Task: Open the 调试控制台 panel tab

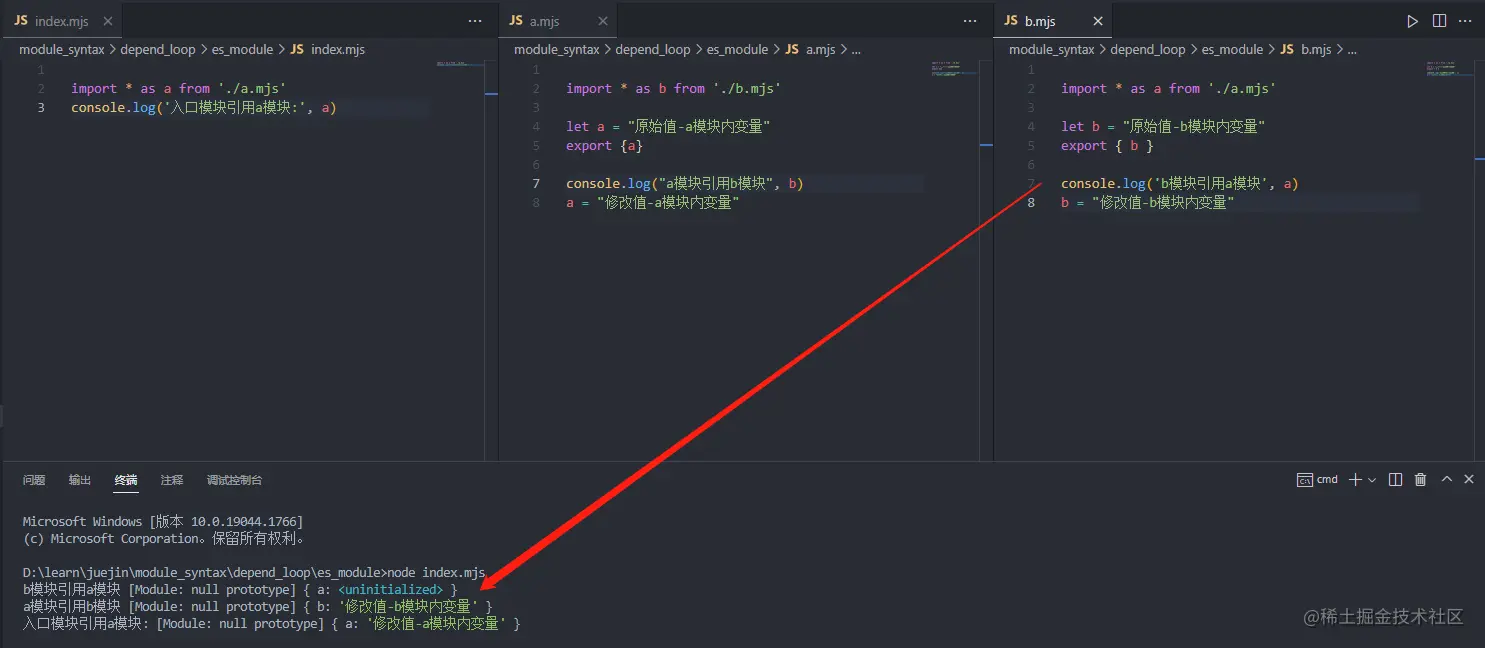Action: point(234,480)
